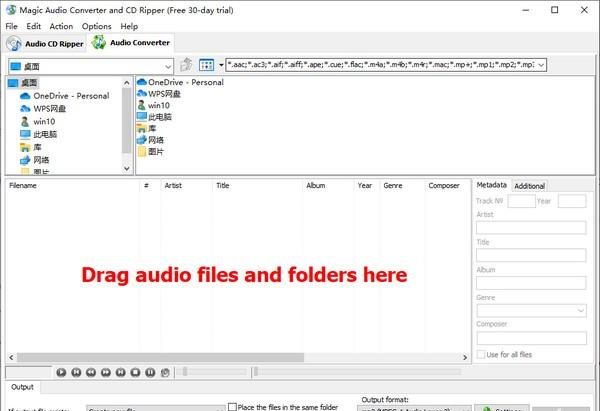Click the next track playback button
This screenshot has height=411, width=600.
tap(121, 372)
